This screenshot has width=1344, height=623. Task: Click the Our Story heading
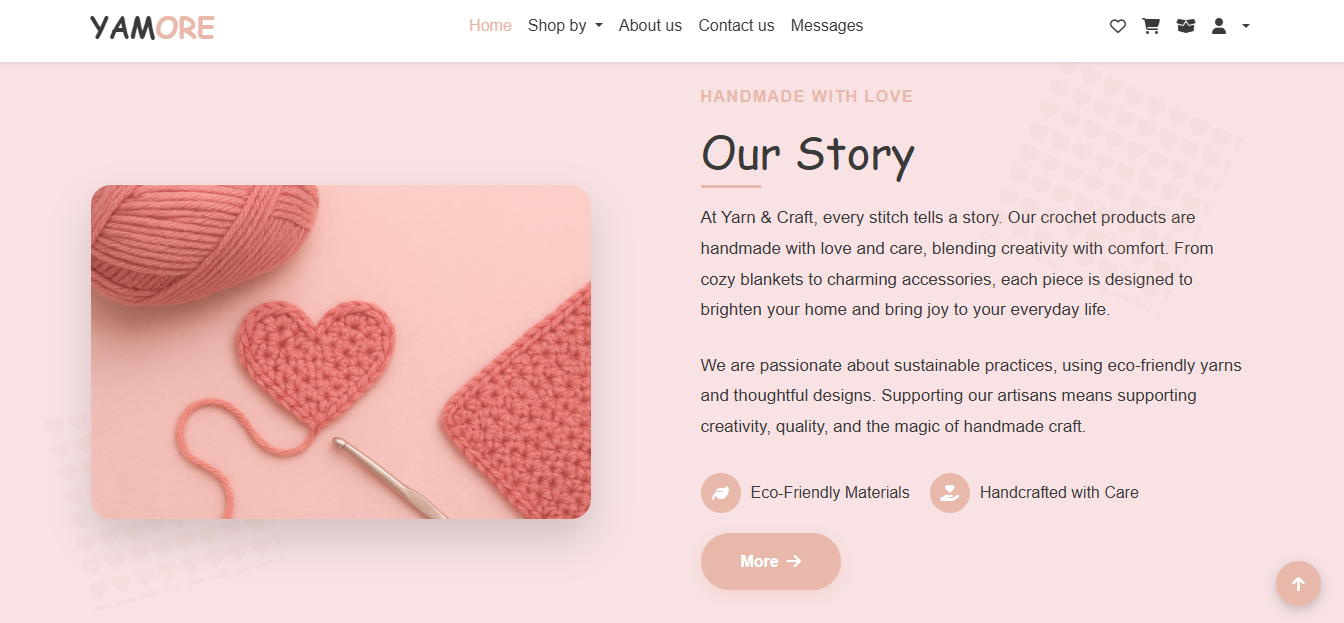click(807, 154)
